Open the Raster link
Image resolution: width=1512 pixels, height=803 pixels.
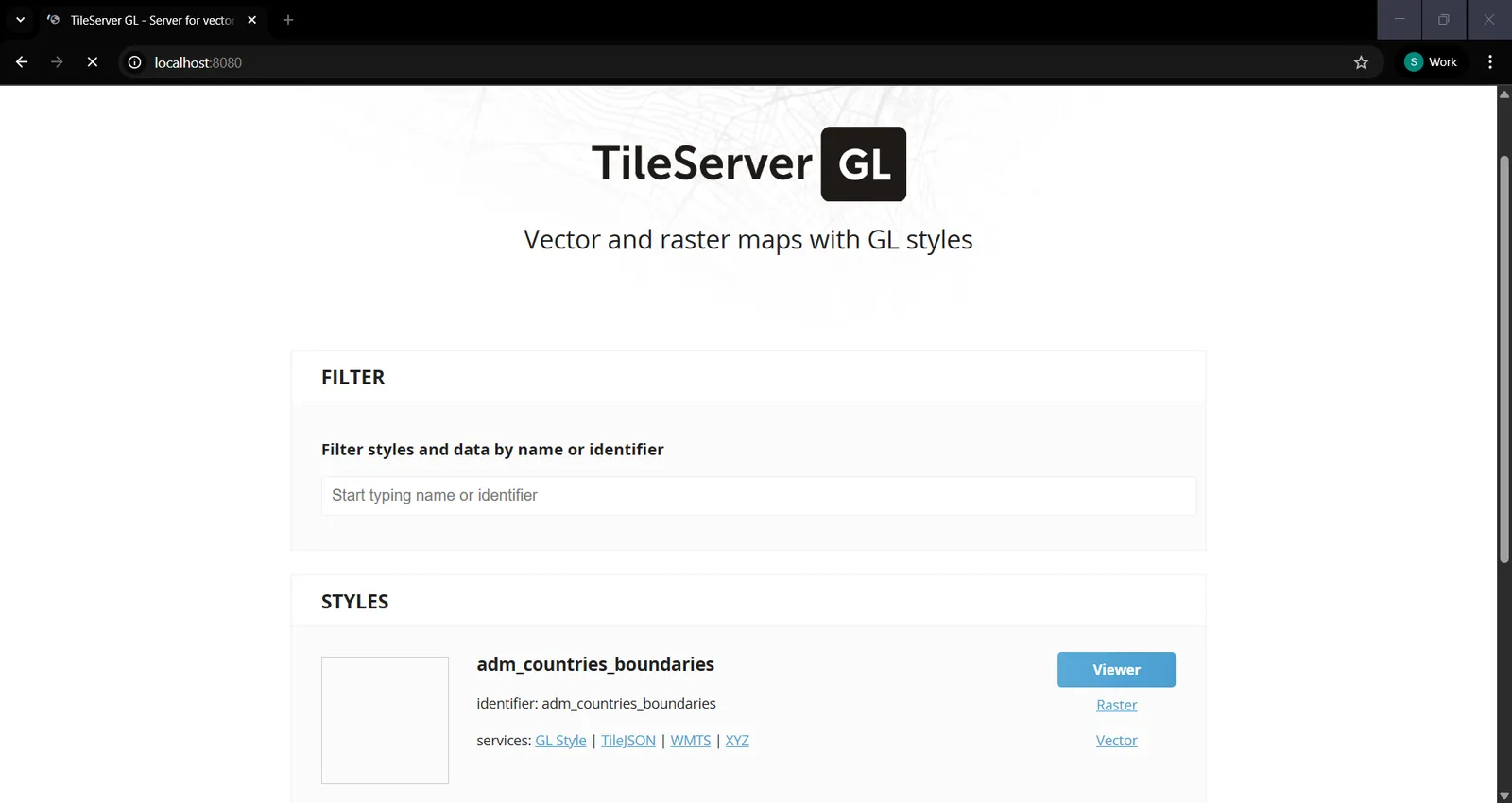[x=1116, y=705]
